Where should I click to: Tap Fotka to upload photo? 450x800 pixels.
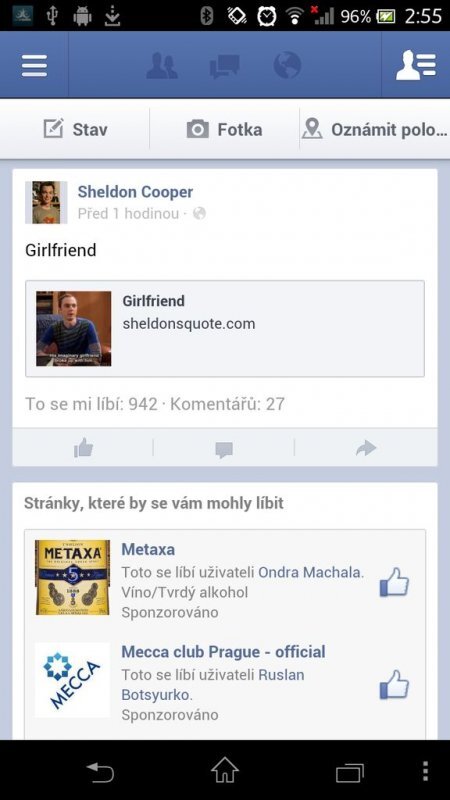pos(224,130)
